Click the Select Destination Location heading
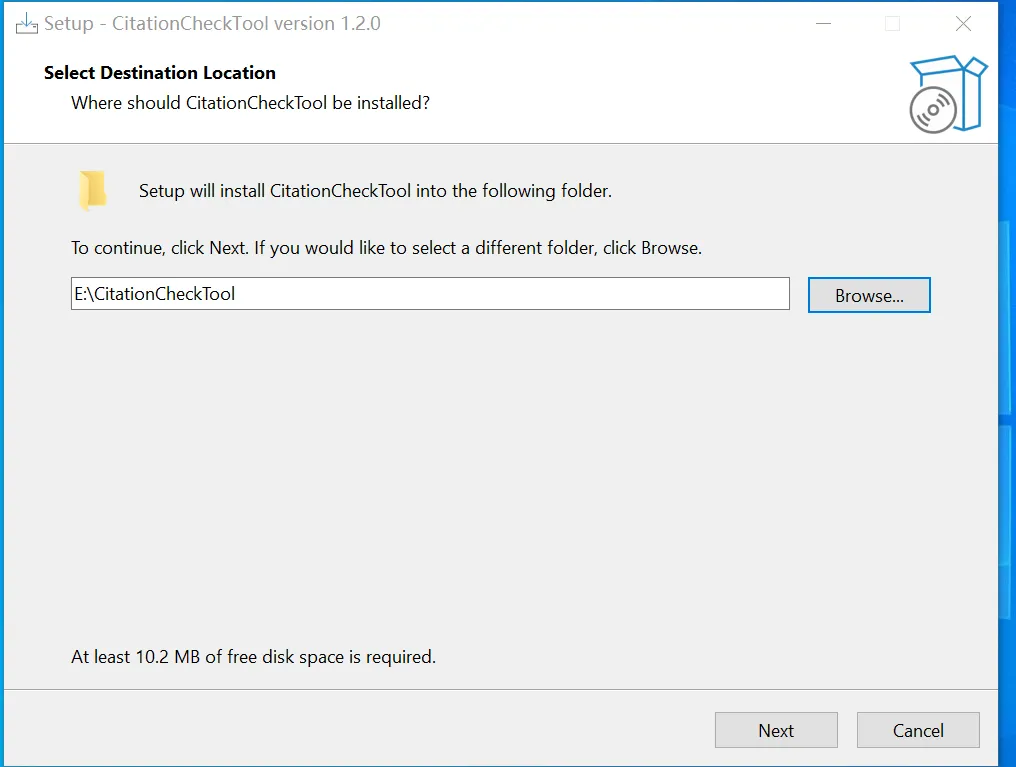 (160, 73)
